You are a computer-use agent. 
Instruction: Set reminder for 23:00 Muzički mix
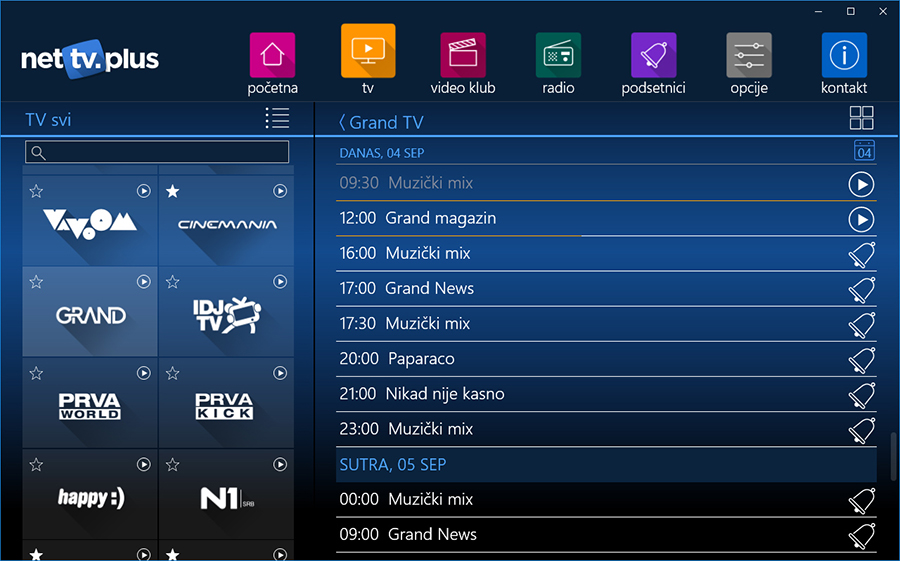click(862, 430)
